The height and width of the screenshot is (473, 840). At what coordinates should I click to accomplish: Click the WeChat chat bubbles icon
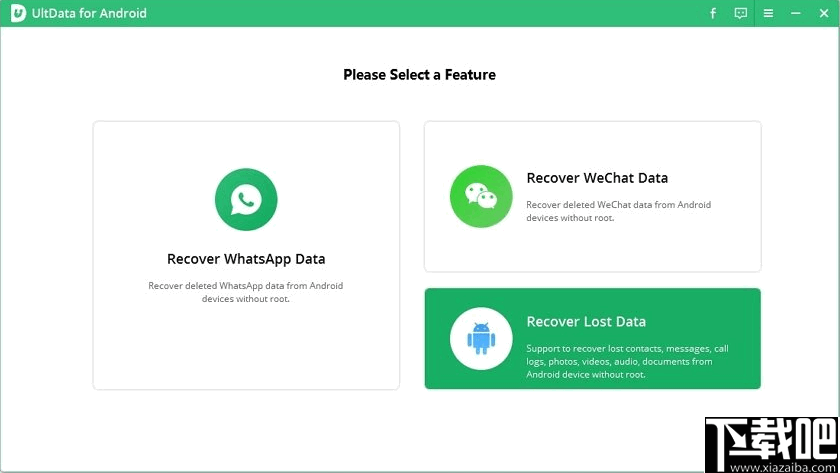click(481, 196)
